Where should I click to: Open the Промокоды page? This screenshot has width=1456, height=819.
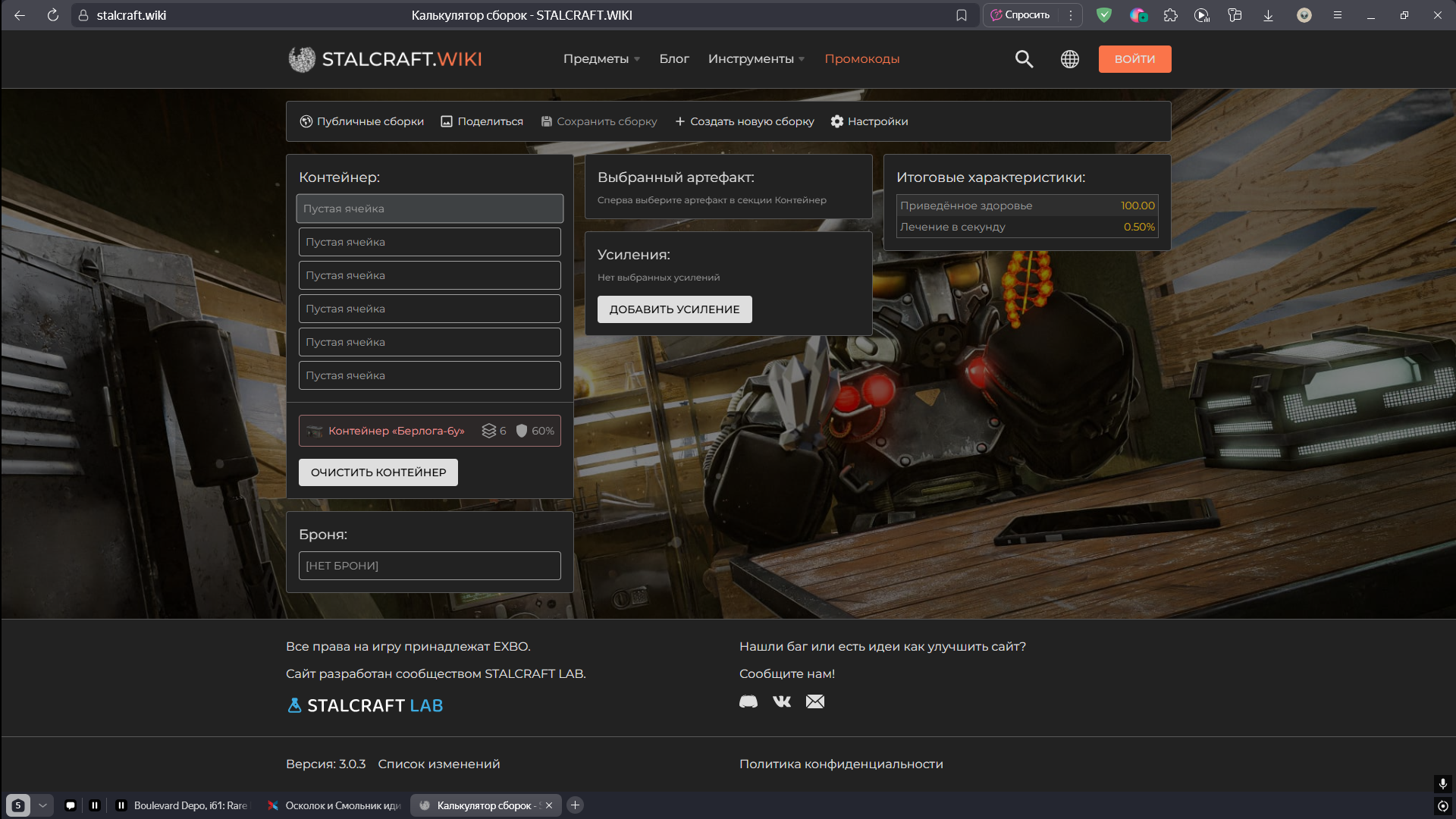coord(861,59)
